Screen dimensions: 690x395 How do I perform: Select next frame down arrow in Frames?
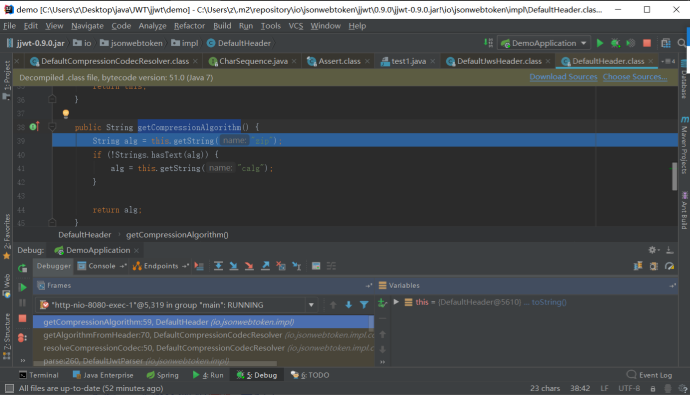(349, 305)
